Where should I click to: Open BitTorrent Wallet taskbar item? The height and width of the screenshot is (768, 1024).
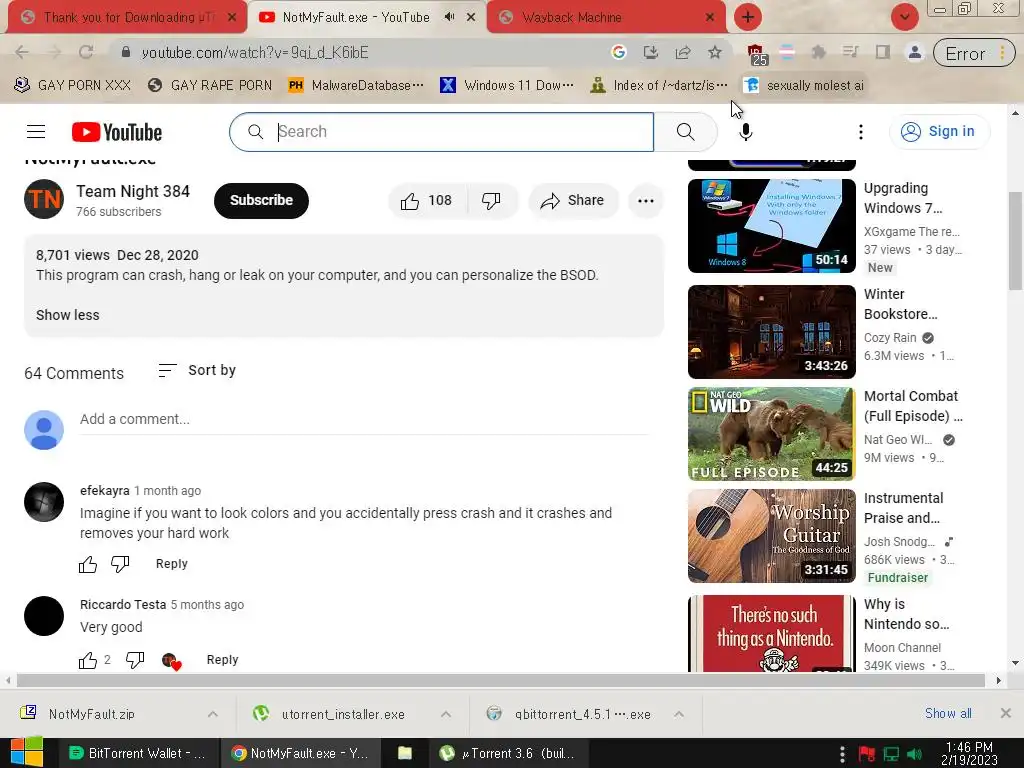point(136,753)
